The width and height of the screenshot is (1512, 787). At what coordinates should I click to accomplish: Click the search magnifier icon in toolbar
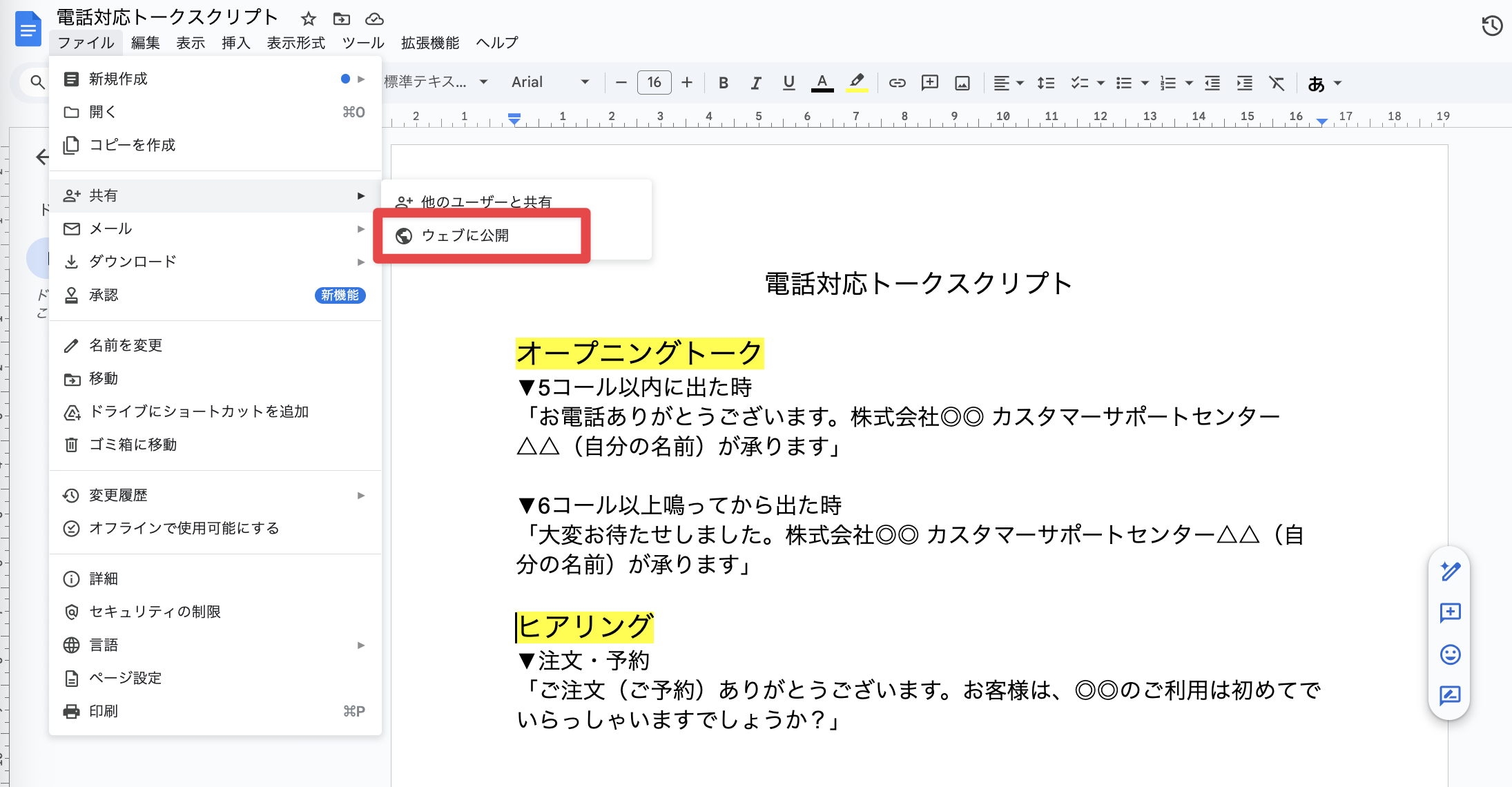coord(37,82)
